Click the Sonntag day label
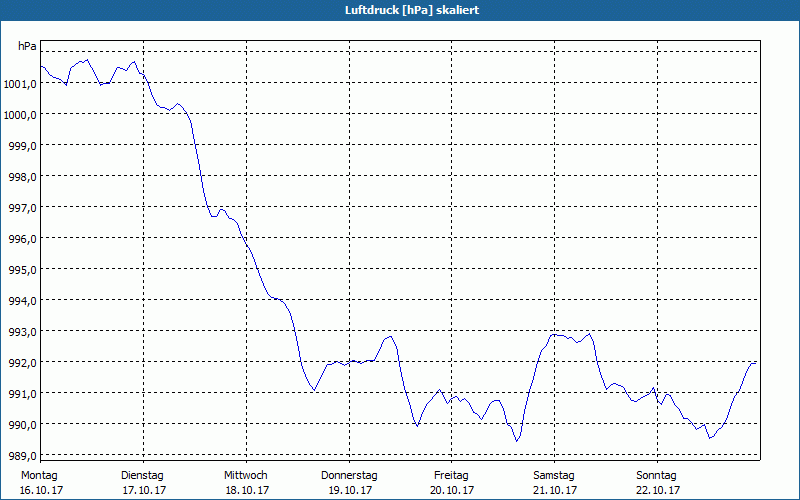 [x=656, y=476]
